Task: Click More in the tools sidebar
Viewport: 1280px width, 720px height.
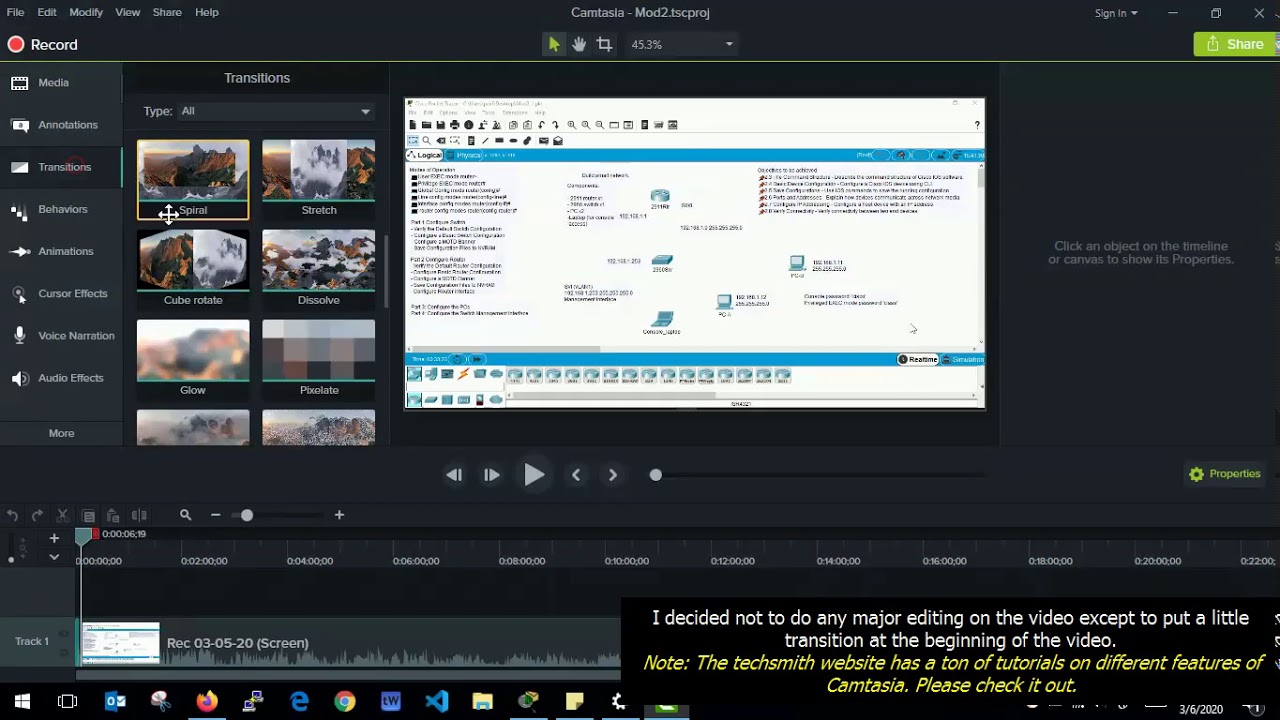Action: tap(61, 433)
